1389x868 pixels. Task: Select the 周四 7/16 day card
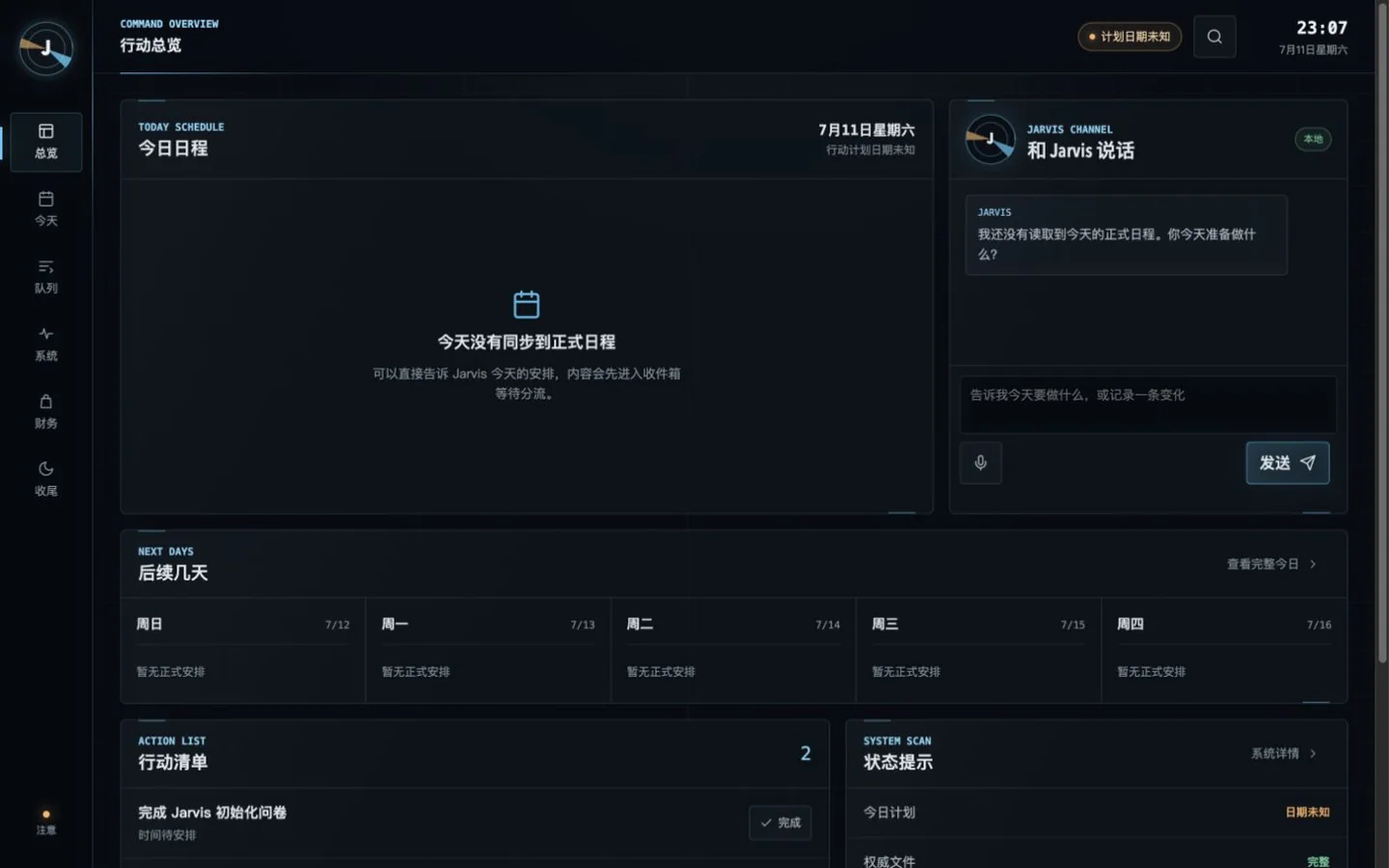tap(1224, 650)
